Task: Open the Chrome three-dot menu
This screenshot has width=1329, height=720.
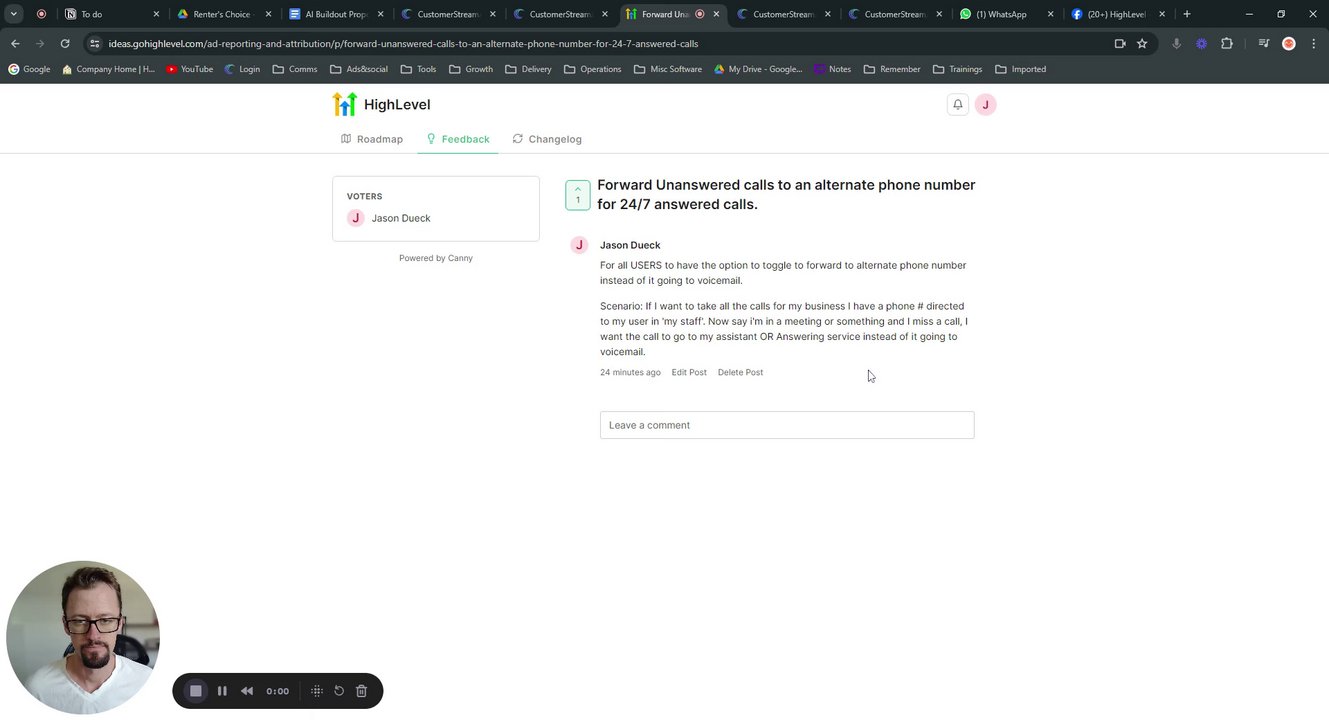Action: point(1313,44)
